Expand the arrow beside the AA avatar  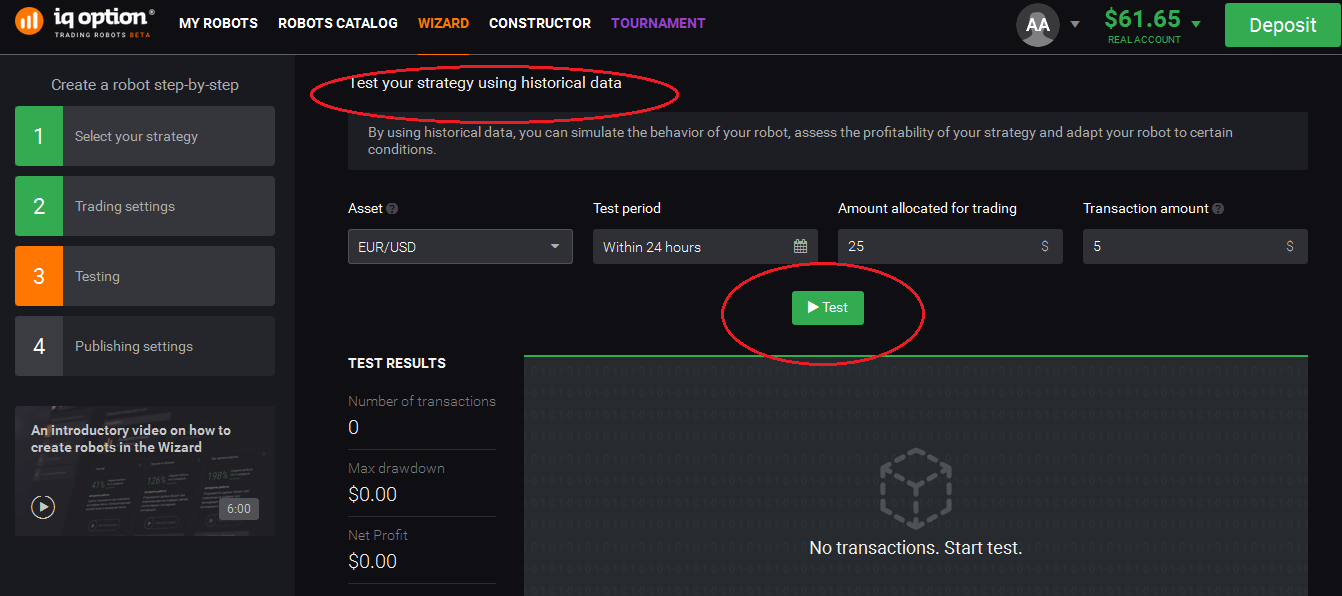[1075, 24]
